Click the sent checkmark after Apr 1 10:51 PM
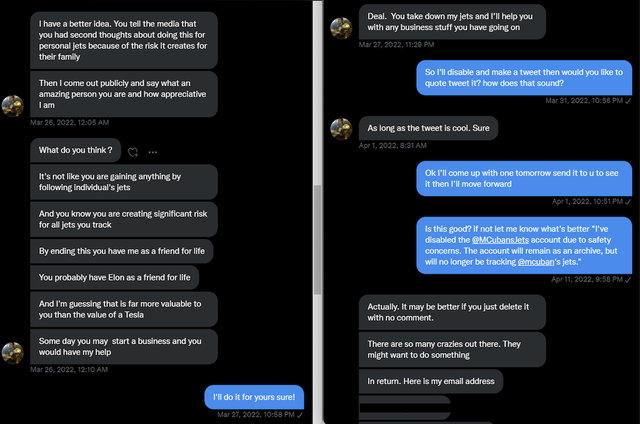This screenshot has width=640, height=424. [x=628, y=201]
